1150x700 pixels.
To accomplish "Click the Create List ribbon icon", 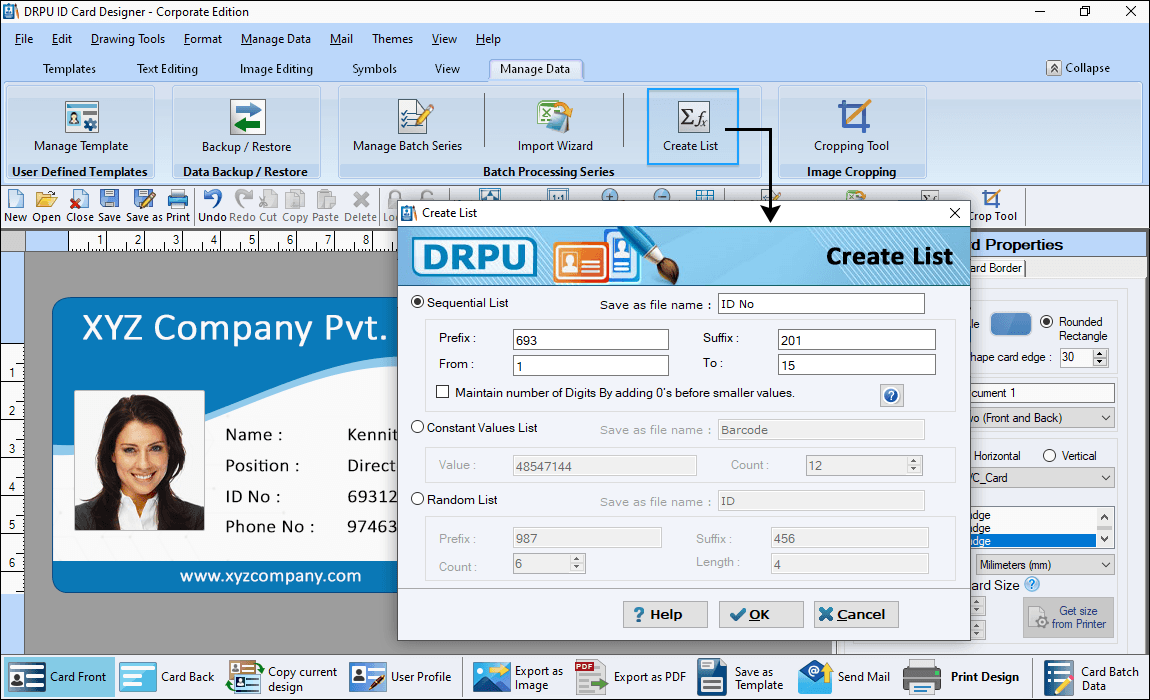I will coord(692,126).
